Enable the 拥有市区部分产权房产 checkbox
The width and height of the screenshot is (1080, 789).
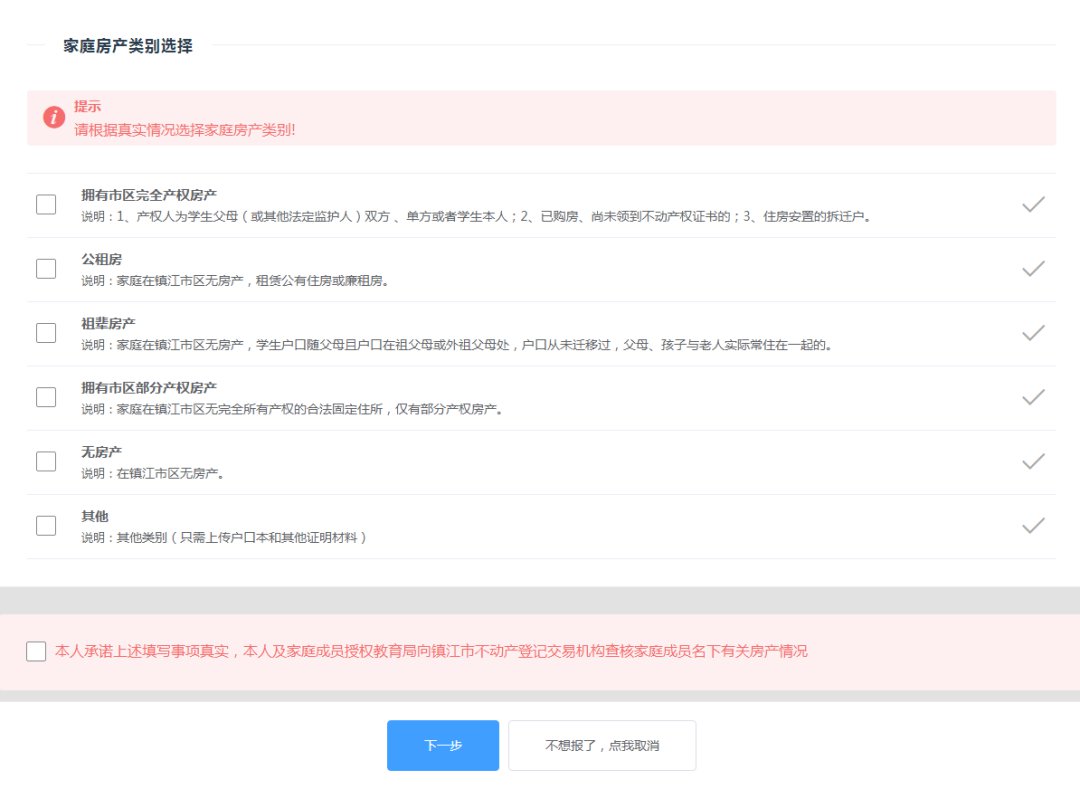tap(46, 397)
